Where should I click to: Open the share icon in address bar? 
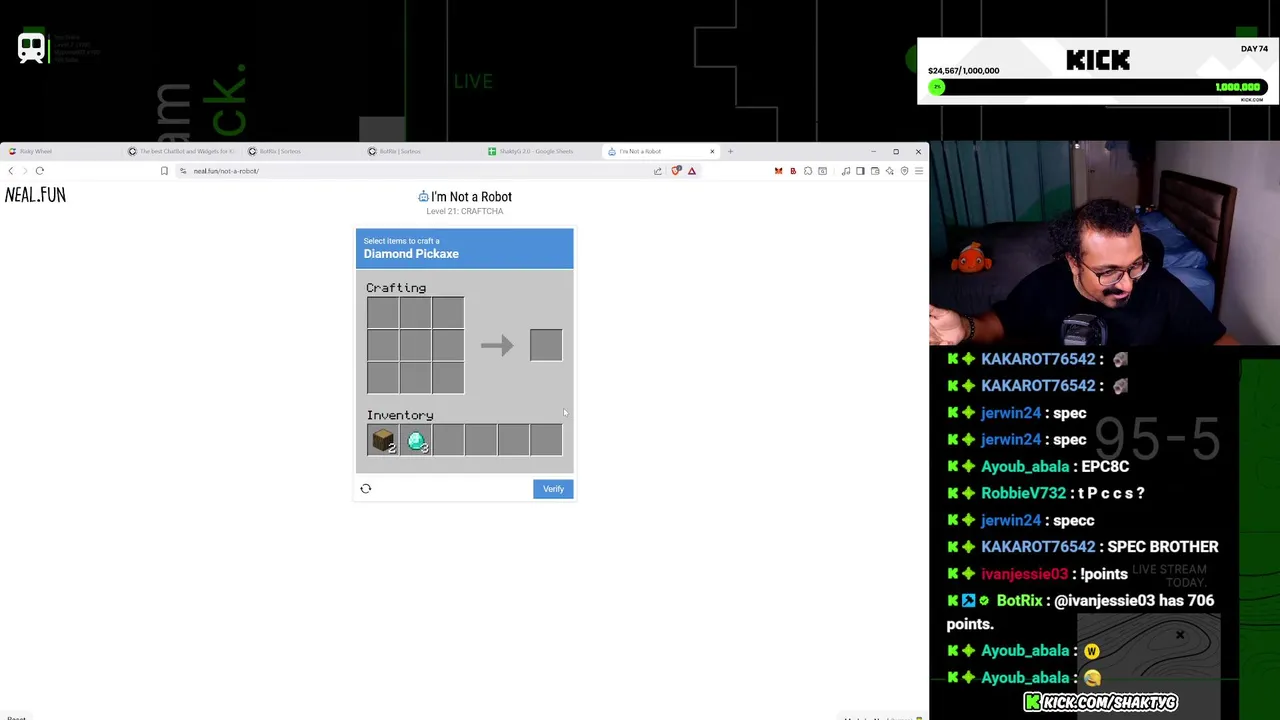(x=657, y=171)
